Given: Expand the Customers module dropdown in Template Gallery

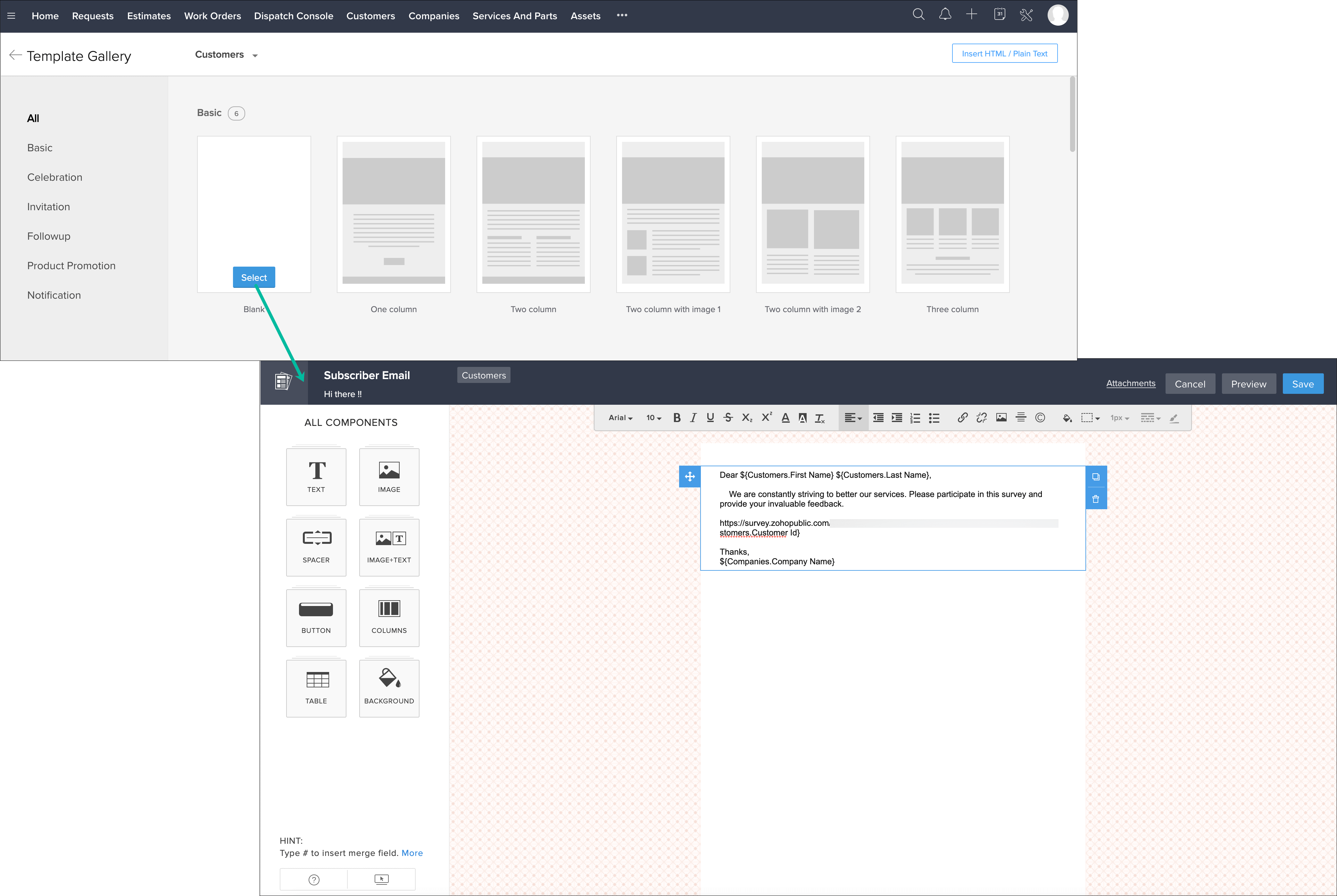Looking at the screenshot, I should point(226,55).
